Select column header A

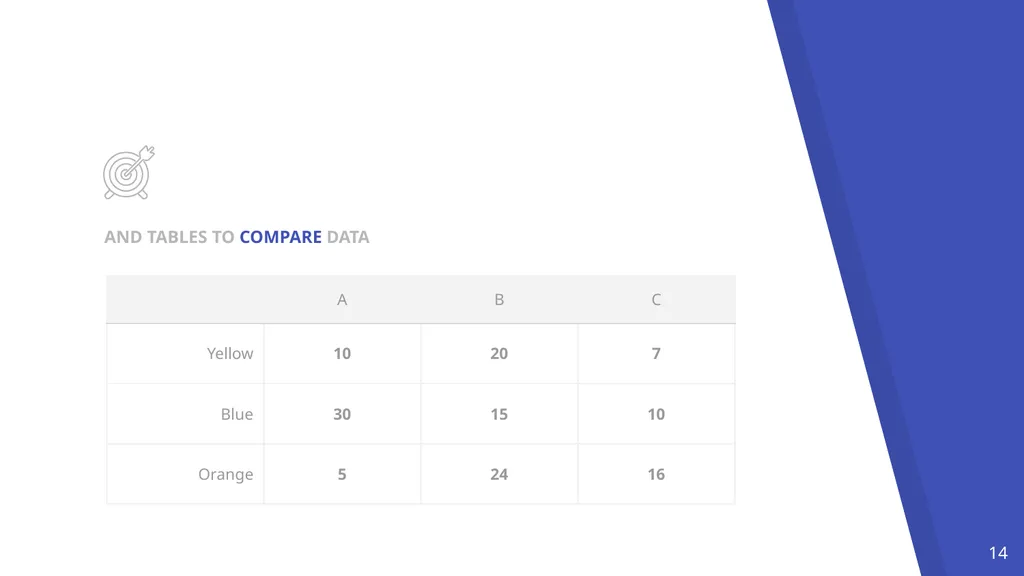(x=342, y=300)
